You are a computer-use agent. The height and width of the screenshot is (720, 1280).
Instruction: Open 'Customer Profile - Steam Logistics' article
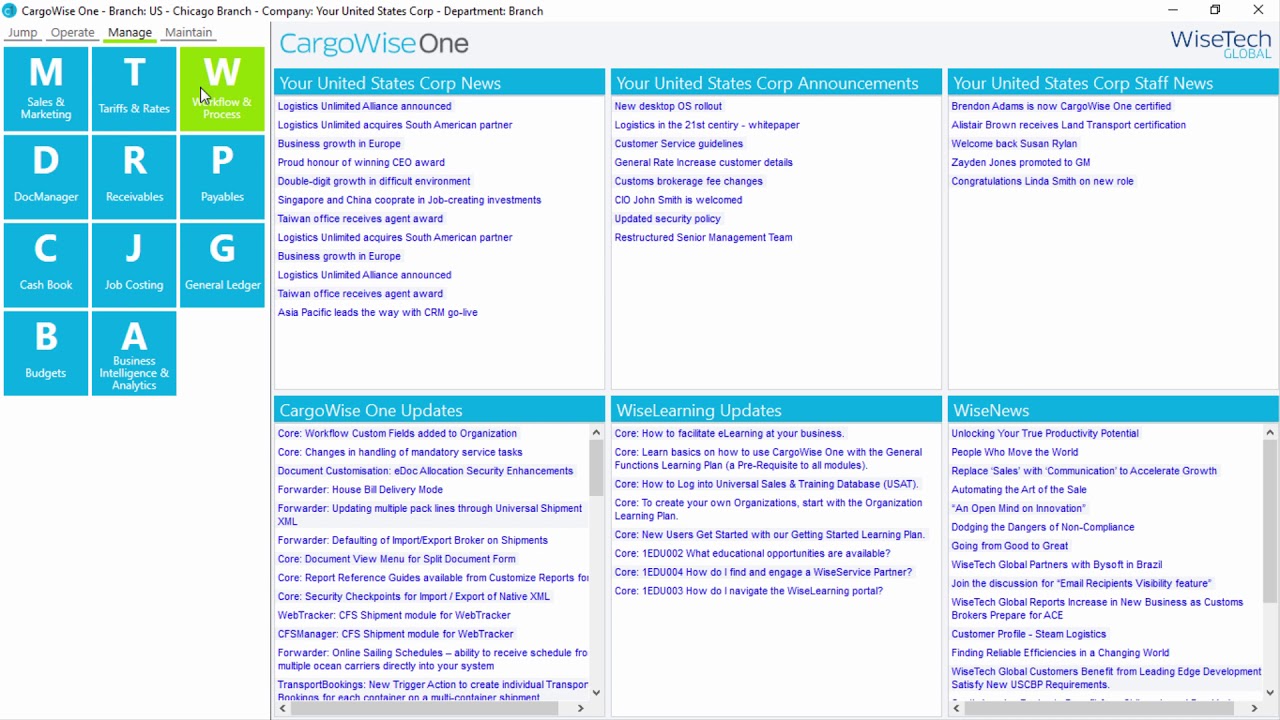pyautogui.click(x=1029, y=634)
